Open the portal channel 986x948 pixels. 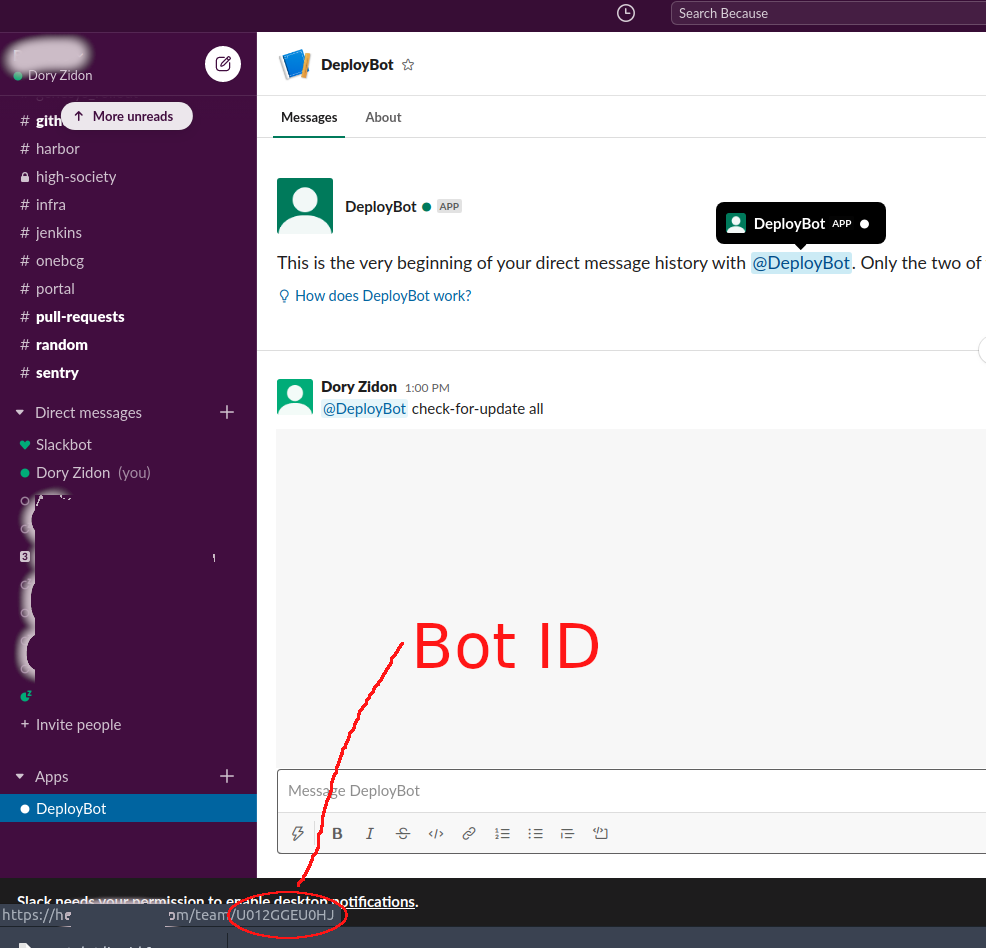(128, 289)
